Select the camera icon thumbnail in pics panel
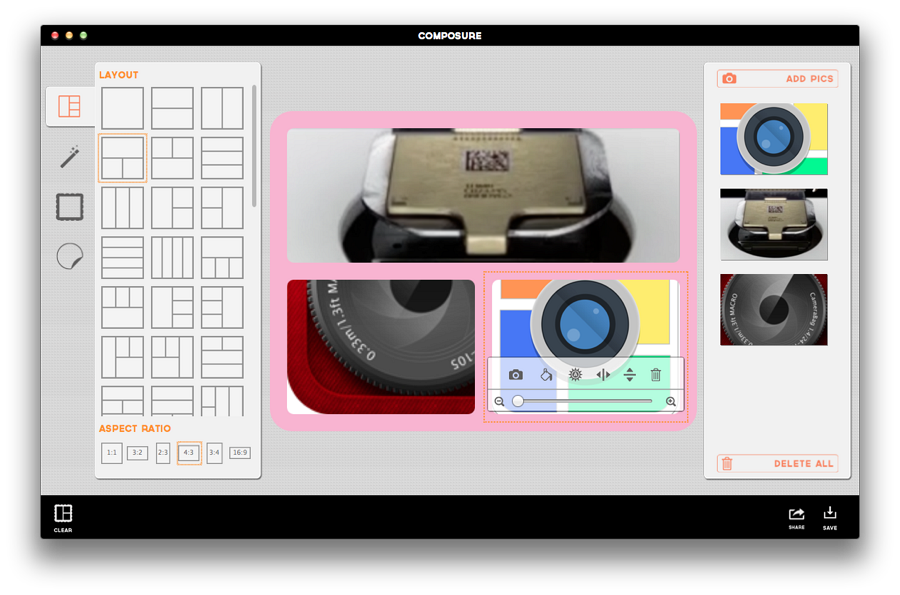This screenshot has height=595, width=900. 774,139
